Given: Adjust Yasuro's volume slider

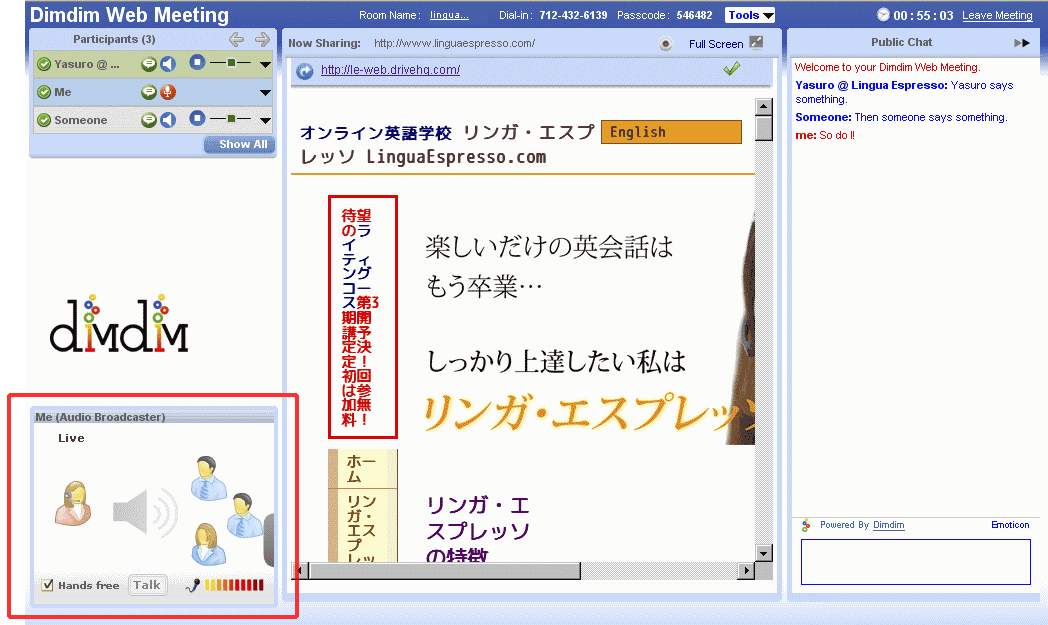Looking at the screenshot, I should [x=231, y=63].
